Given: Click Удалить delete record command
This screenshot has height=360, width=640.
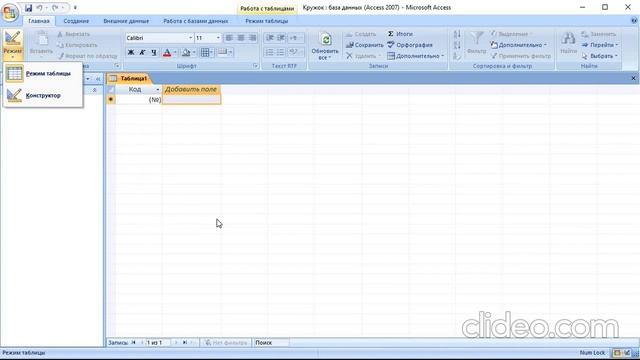Looking at the screenshot, I should point(363,56).
